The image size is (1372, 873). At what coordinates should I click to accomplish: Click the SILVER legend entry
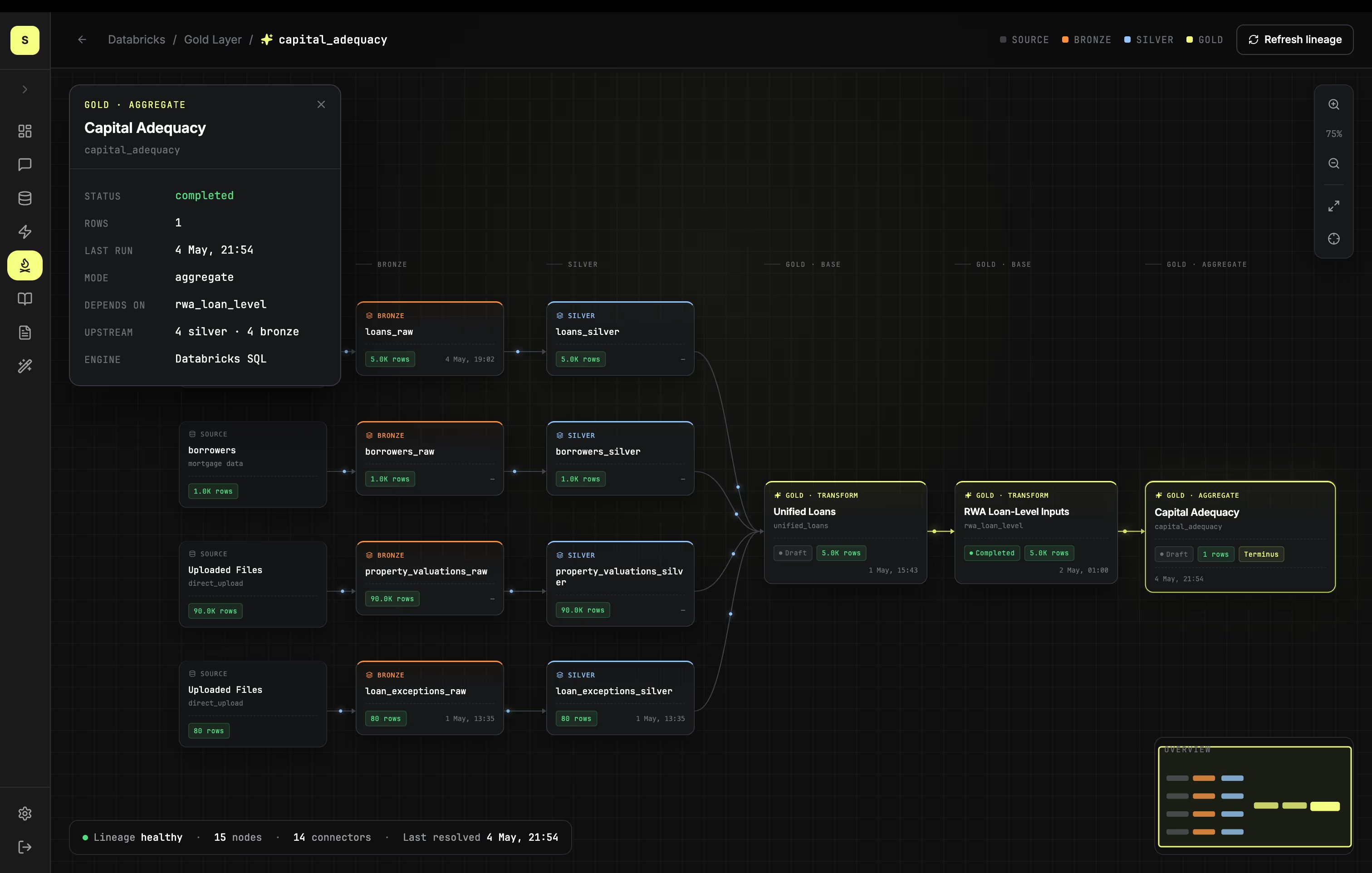pyautogui.click(x=1149, y=39)
